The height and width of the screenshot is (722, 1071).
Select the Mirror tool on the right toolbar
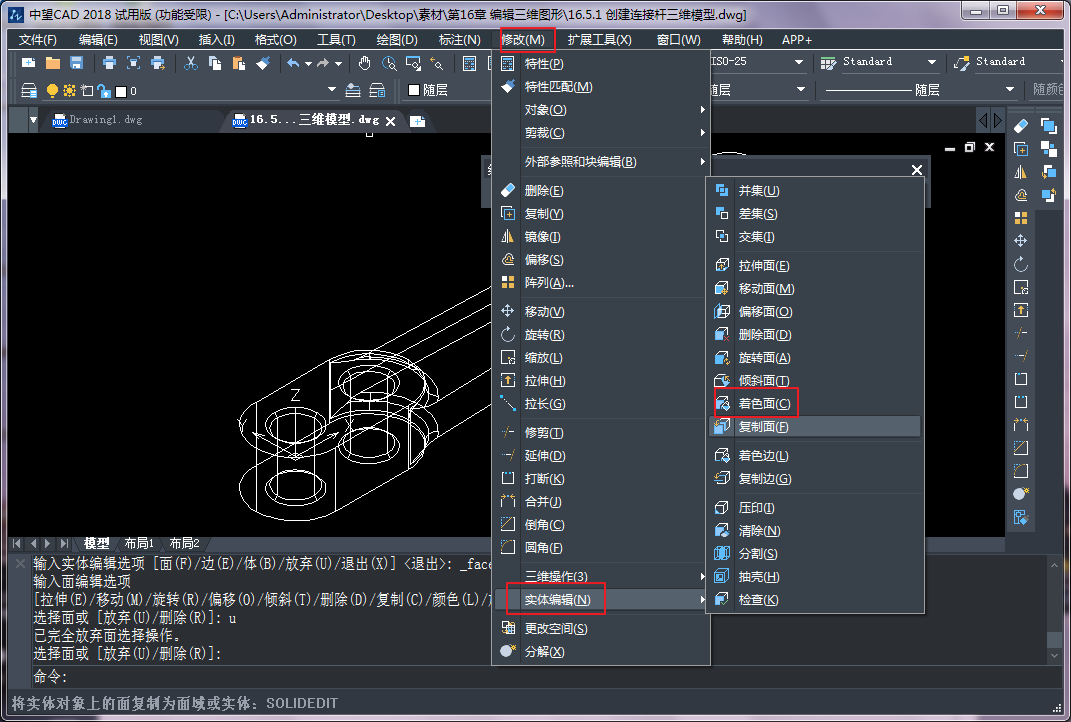(x=1022, y=172)
